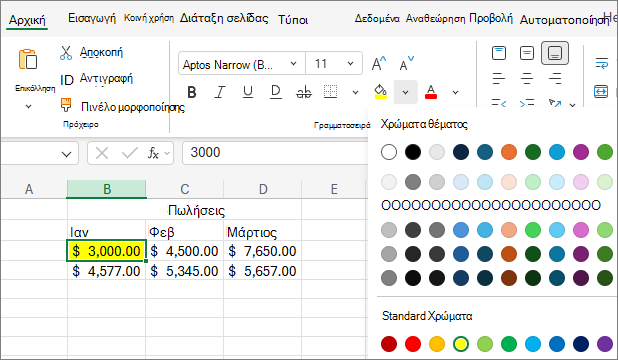
Task: Select Middle align icon
Action: click(527, 52)
